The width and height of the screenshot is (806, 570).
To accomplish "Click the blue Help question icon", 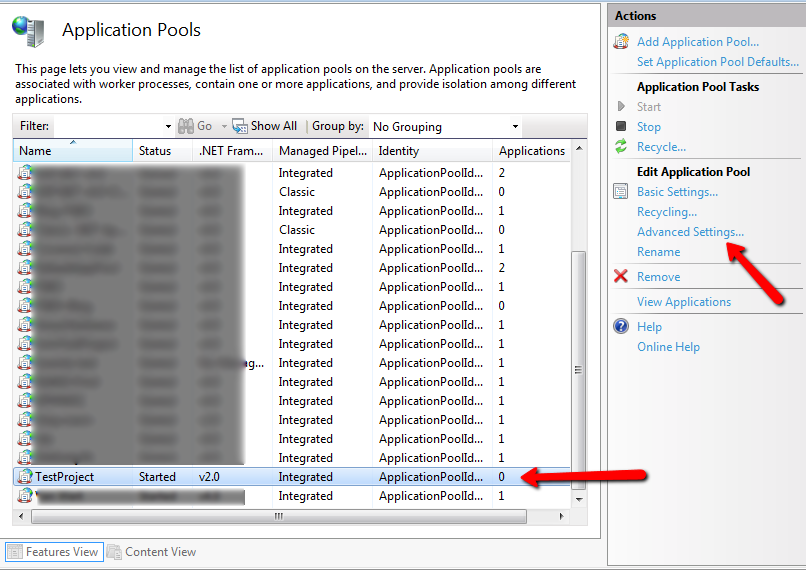I will [621, 327].
